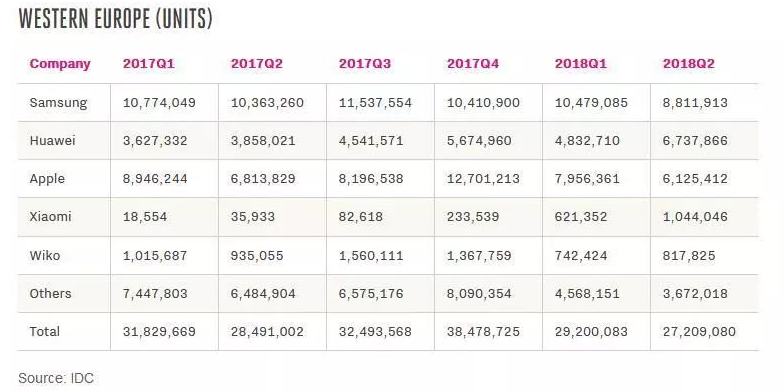Screen dimensions: 784x391
Task: Select the 2017Q4 total 38,478,725
Action: point(484,332)
